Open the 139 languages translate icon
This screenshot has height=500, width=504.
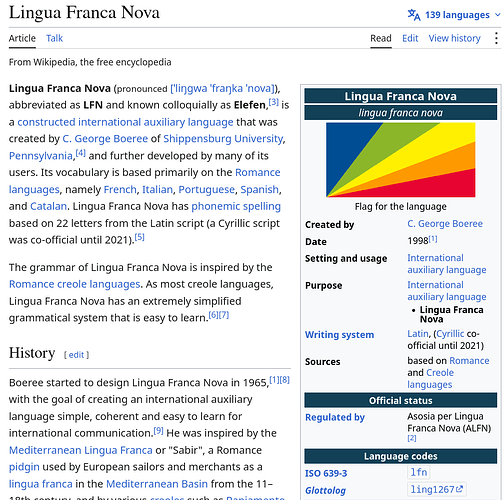click(414, 15)
